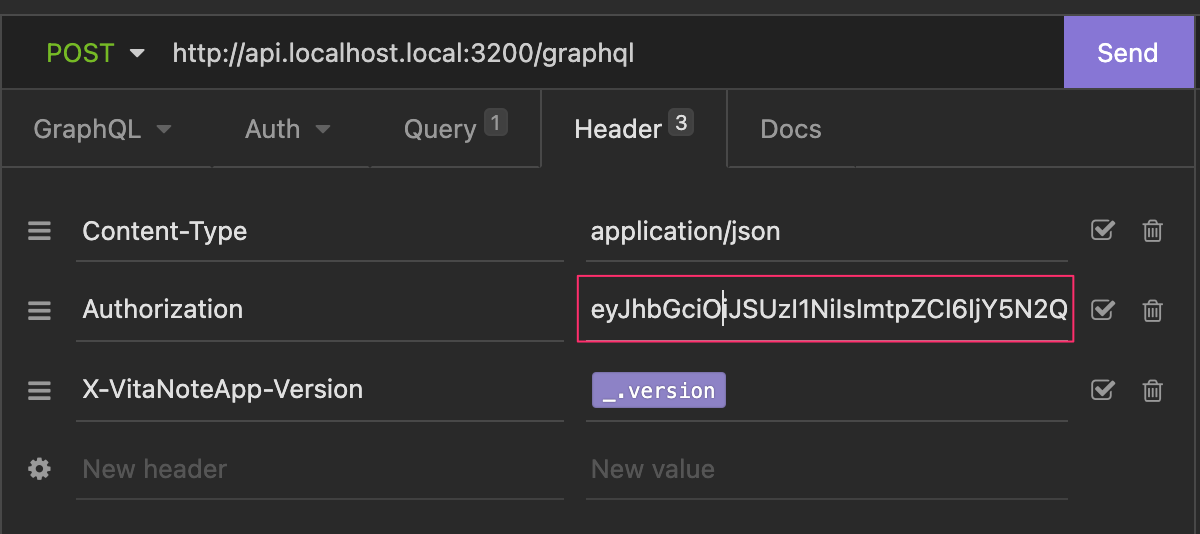Click the application/json value field
Image resolution: width=1200 pixels, height=534 pixels.
point(825,232)
